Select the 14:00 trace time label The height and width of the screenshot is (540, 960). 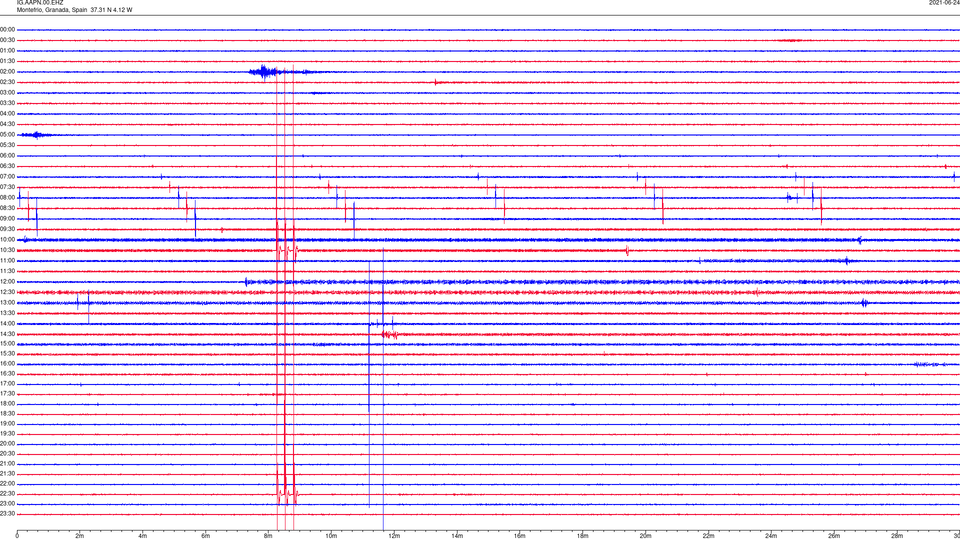coord(7,324)
